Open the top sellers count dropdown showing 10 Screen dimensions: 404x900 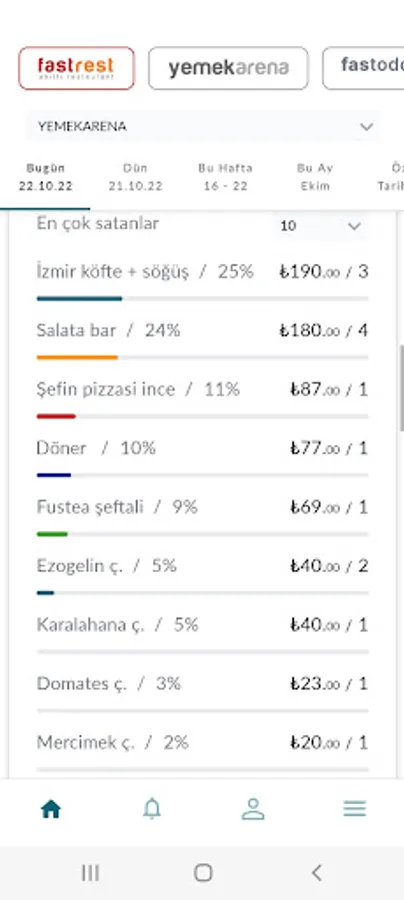(x=321, y=226)
